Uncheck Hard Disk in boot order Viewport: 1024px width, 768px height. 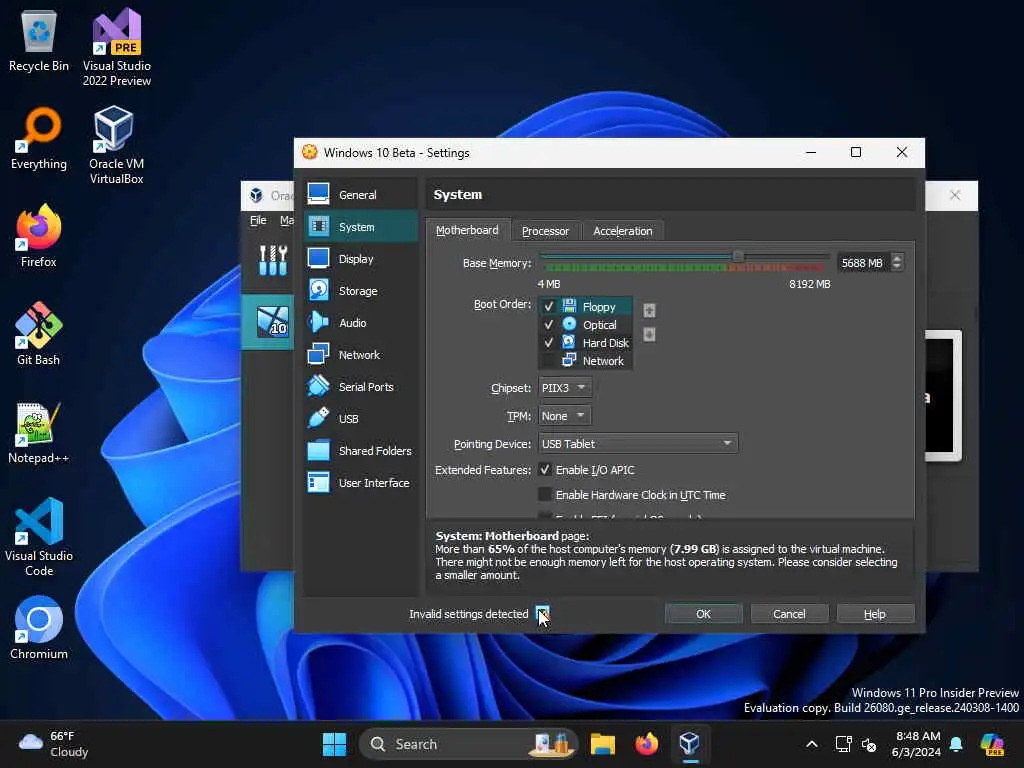[549, 342]
